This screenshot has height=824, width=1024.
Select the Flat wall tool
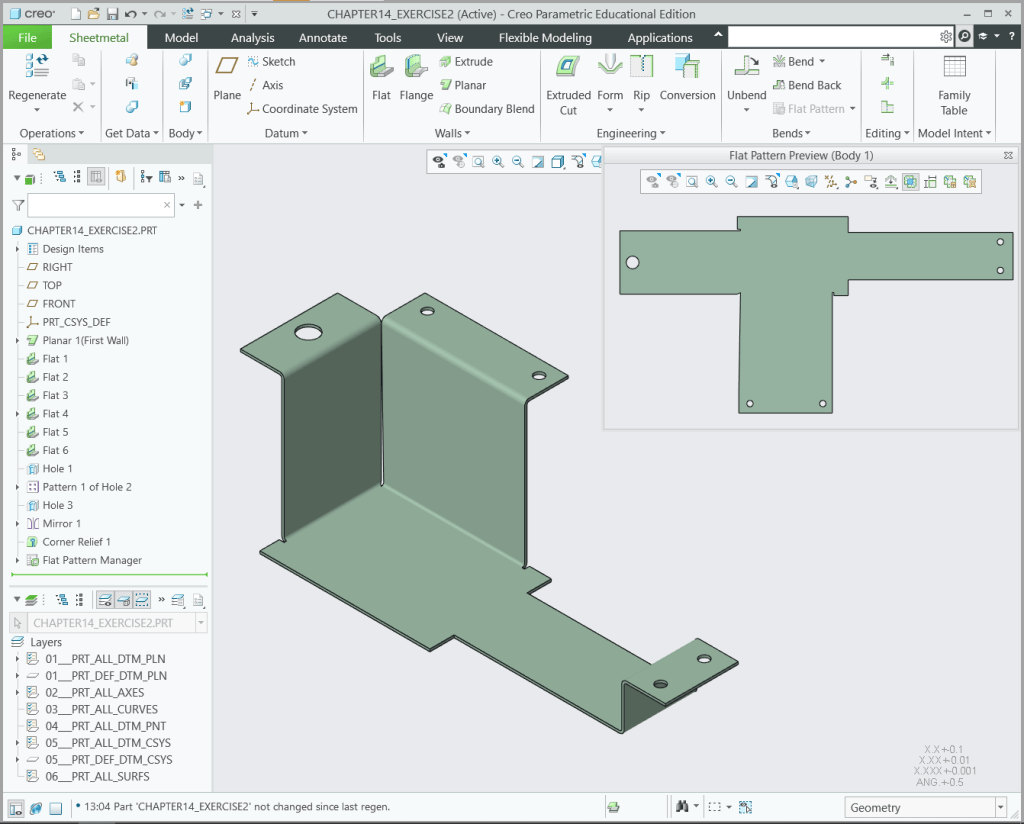click(381, 77)
